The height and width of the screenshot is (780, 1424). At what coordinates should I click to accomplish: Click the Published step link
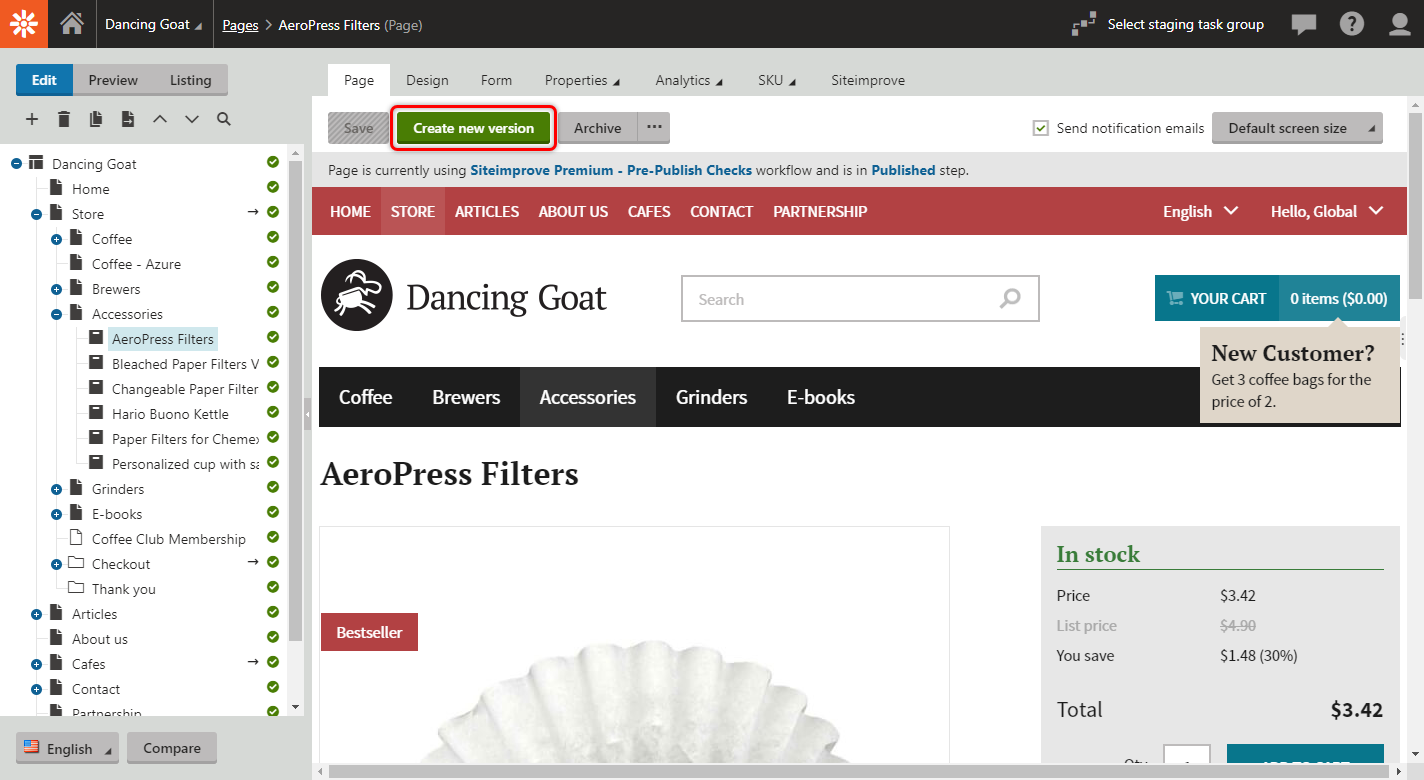pos(903,170)
